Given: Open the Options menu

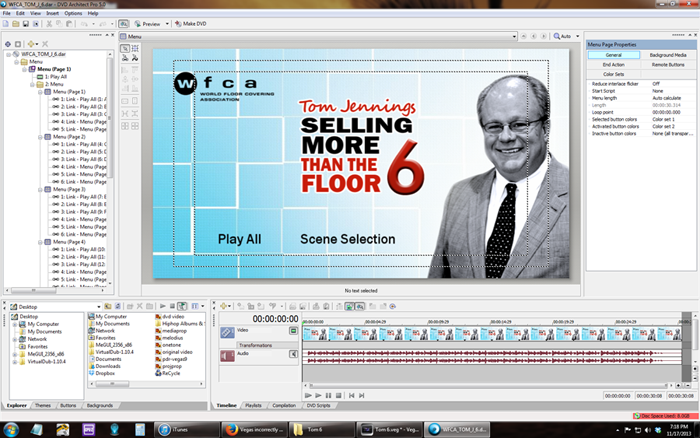Looking at the screenshot, I should (x=73, y=13).
